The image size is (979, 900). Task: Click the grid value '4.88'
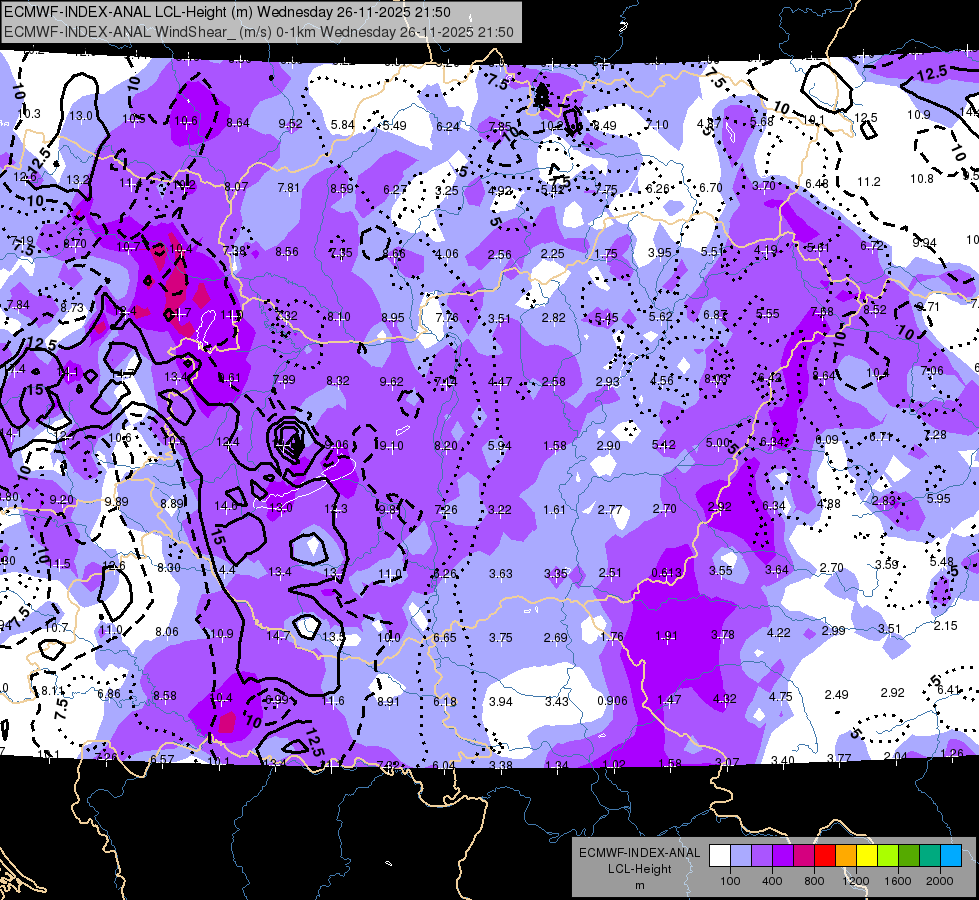click(829, 503)
